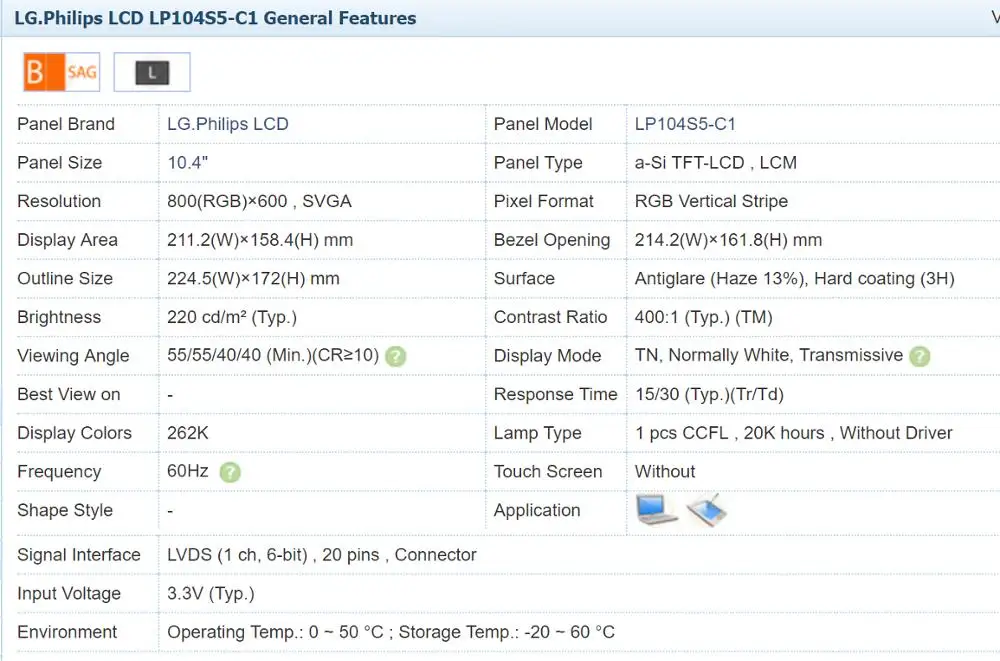
Task: Select the '262K' display colors value
Action: tap(188, 433)
